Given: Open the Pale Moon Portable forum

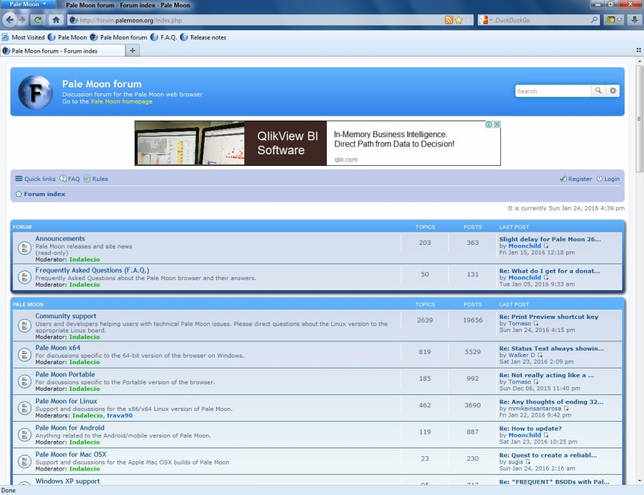Looking at the screenshot, I should coord(65,375).
